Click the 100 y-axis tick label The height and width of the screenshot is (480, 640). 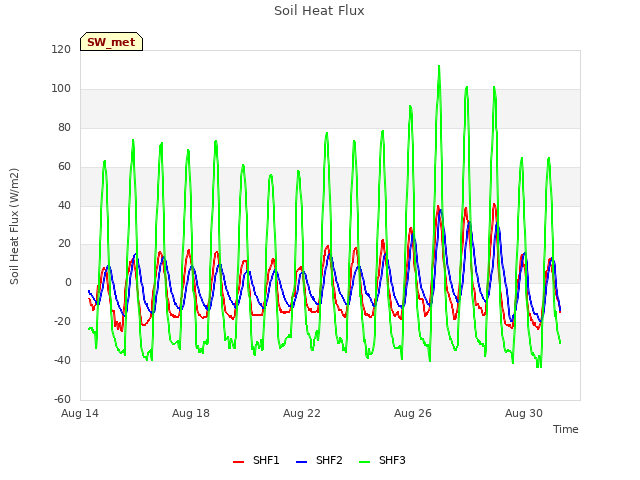61,89
